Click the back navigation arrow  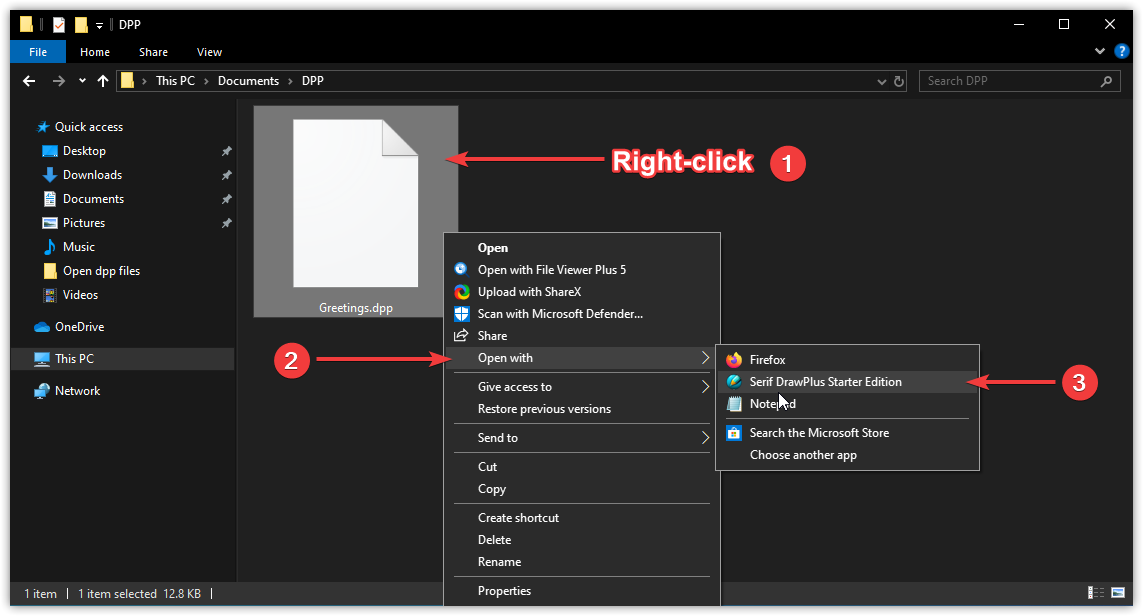click(x=29, y=81)
